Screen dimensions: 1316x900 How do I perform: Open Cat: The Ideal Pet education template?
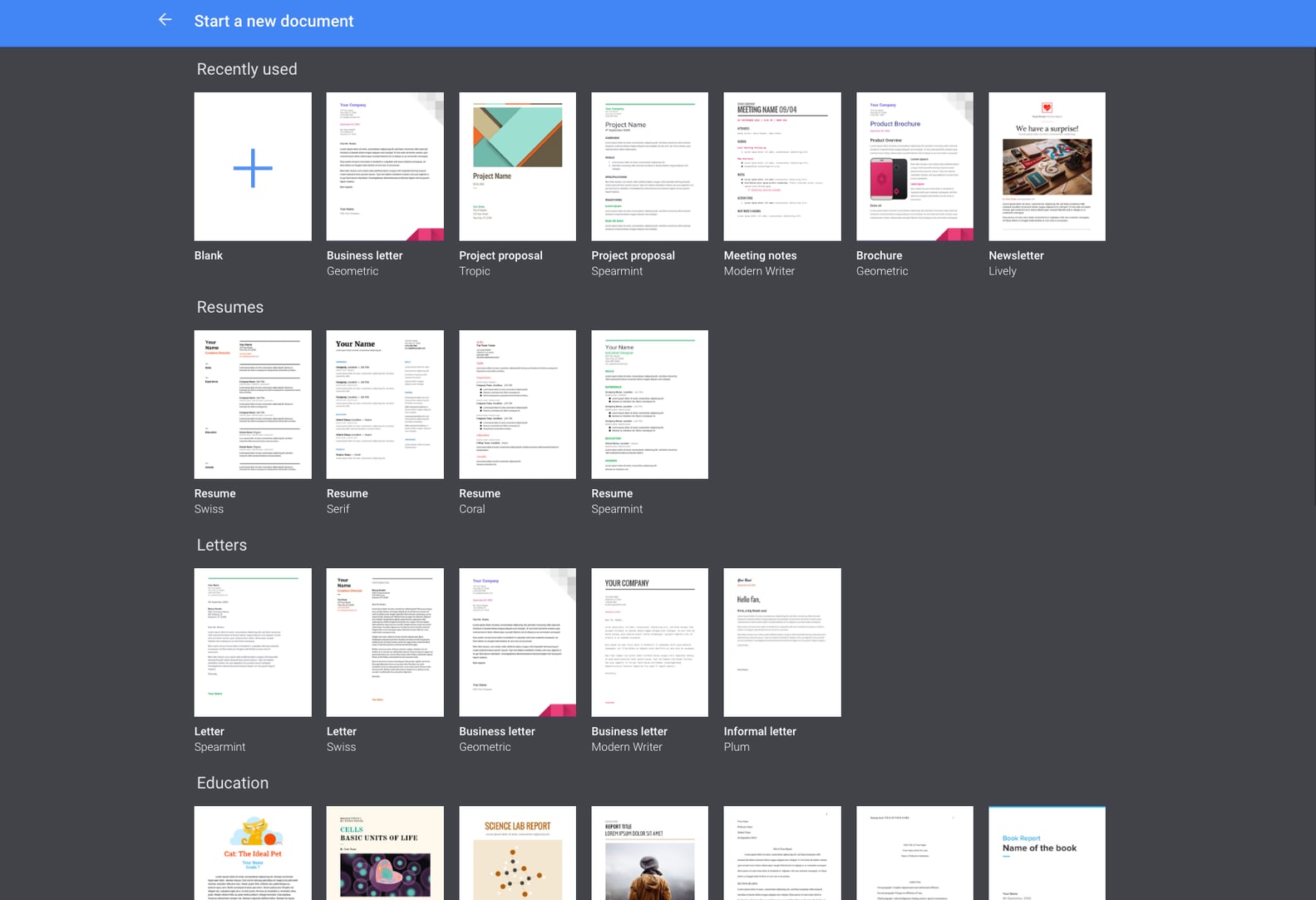pyautogui.click(x=253, y=853)
